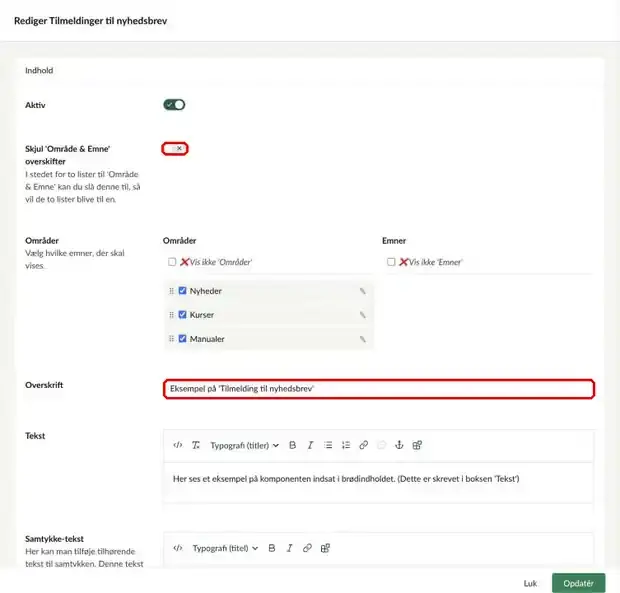Edit the Kurser item with pencil icon
The height and width of the screenshot is (593, 620).
363,315
